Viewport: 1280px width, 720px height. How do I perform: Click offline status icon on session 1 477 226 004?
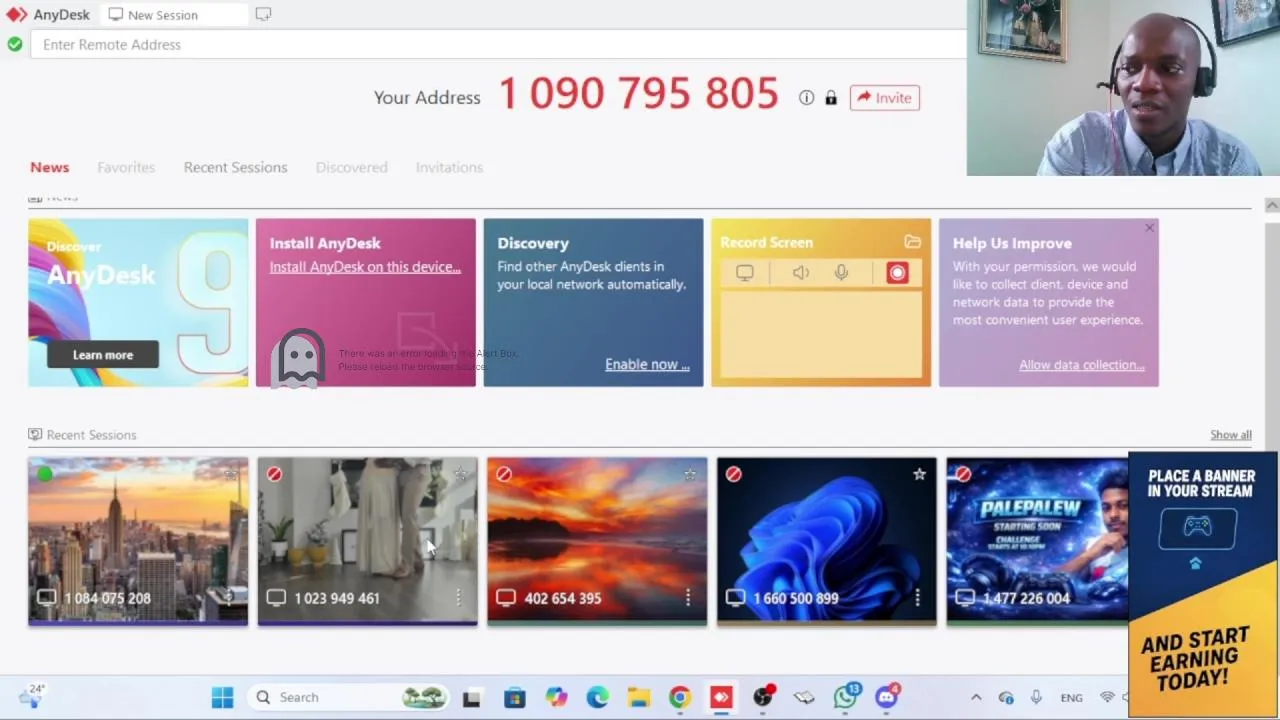point(963,474)
